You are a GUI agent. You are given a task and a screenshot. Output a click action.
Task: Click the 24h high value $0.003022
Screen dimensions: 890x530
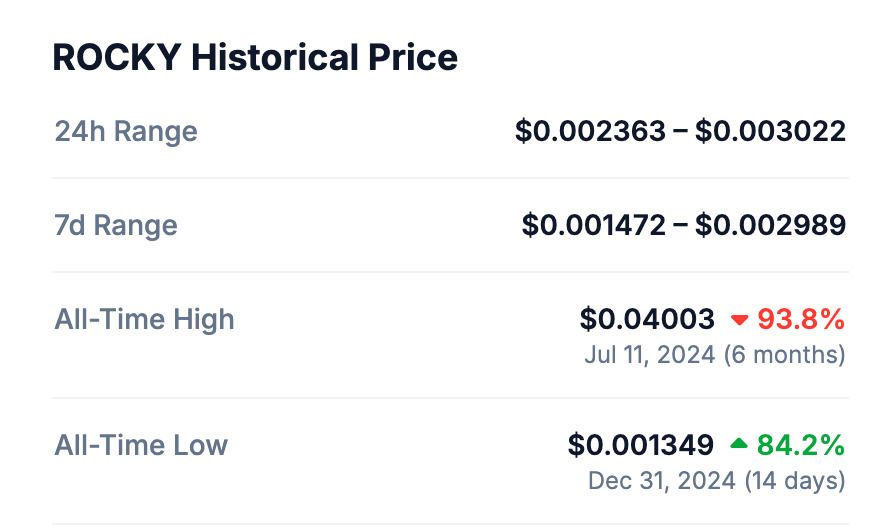point(771,131)
